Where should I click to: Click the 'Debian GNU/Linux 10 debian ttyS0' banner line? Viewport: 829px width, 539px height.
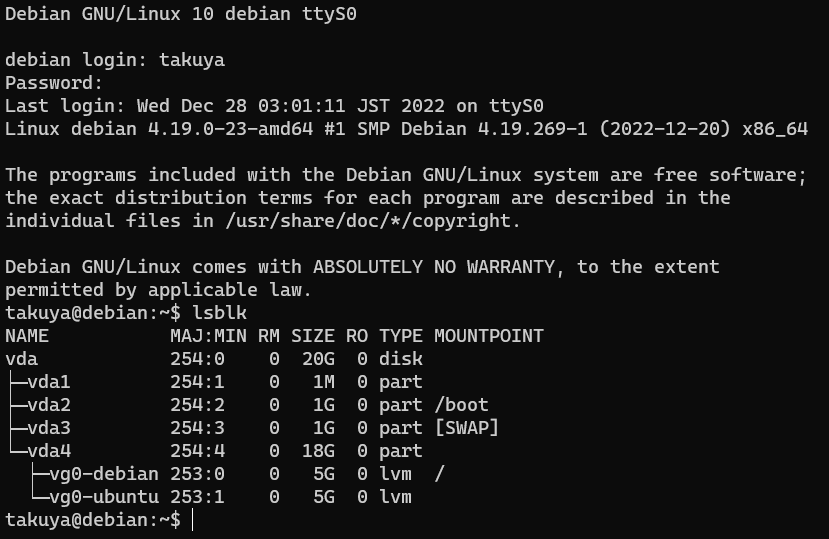pyautogui.click(x=181, y=14)
